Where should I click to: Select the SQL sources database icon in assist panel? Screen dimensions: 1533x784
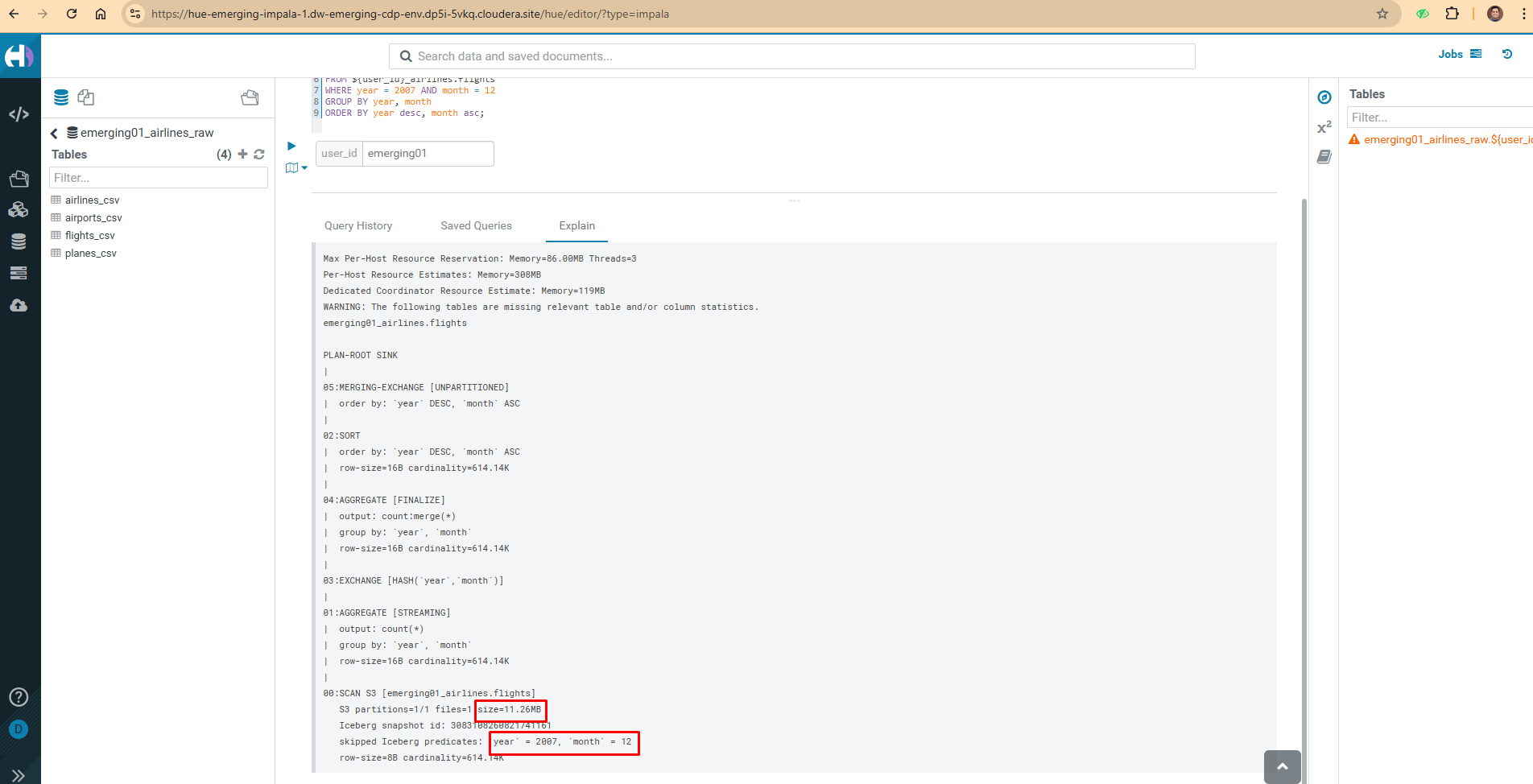[x=61, y=97]
